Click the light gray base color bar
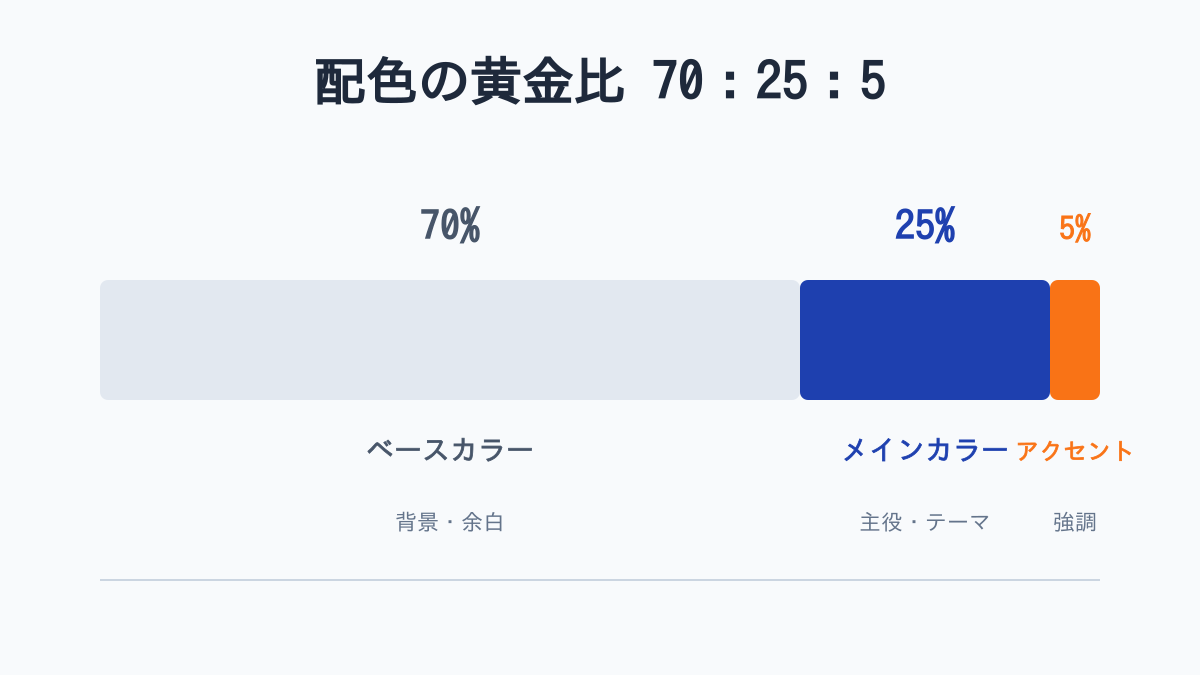The image size is (1200, 675). (450, 340)
